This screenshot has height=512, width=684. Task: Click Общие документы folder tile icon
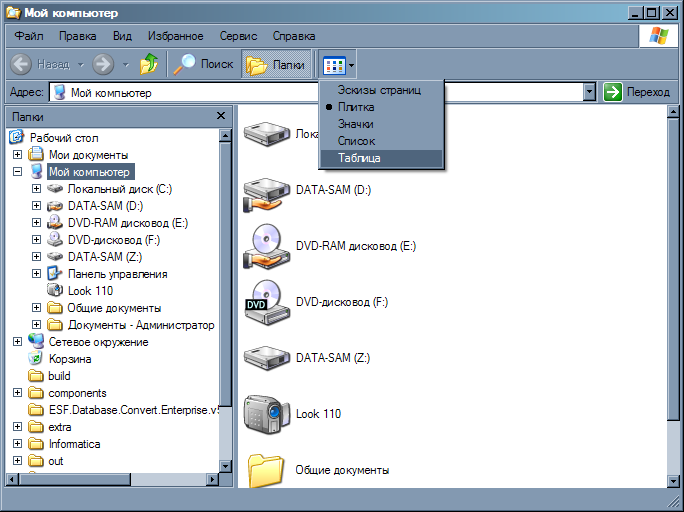(x=266, y=470)
